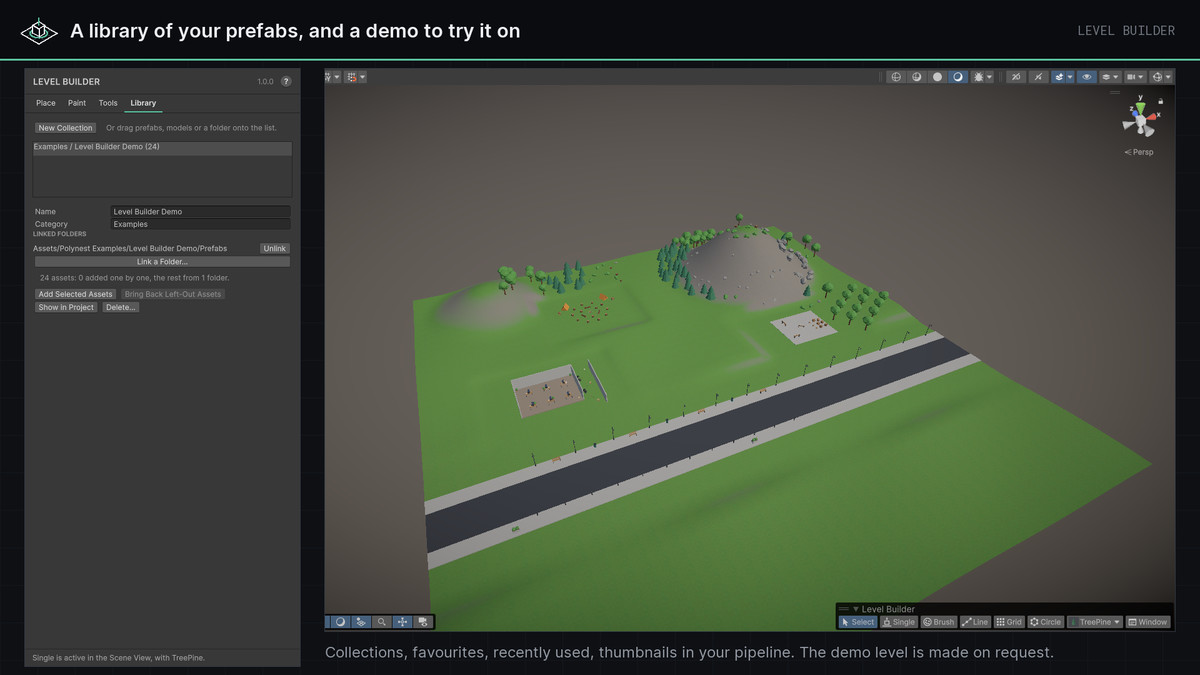This screenshot has width=1200, height=675.
Task: Click the bottom toolbar magnifier search icon
Action: click(x=382, y=622)
